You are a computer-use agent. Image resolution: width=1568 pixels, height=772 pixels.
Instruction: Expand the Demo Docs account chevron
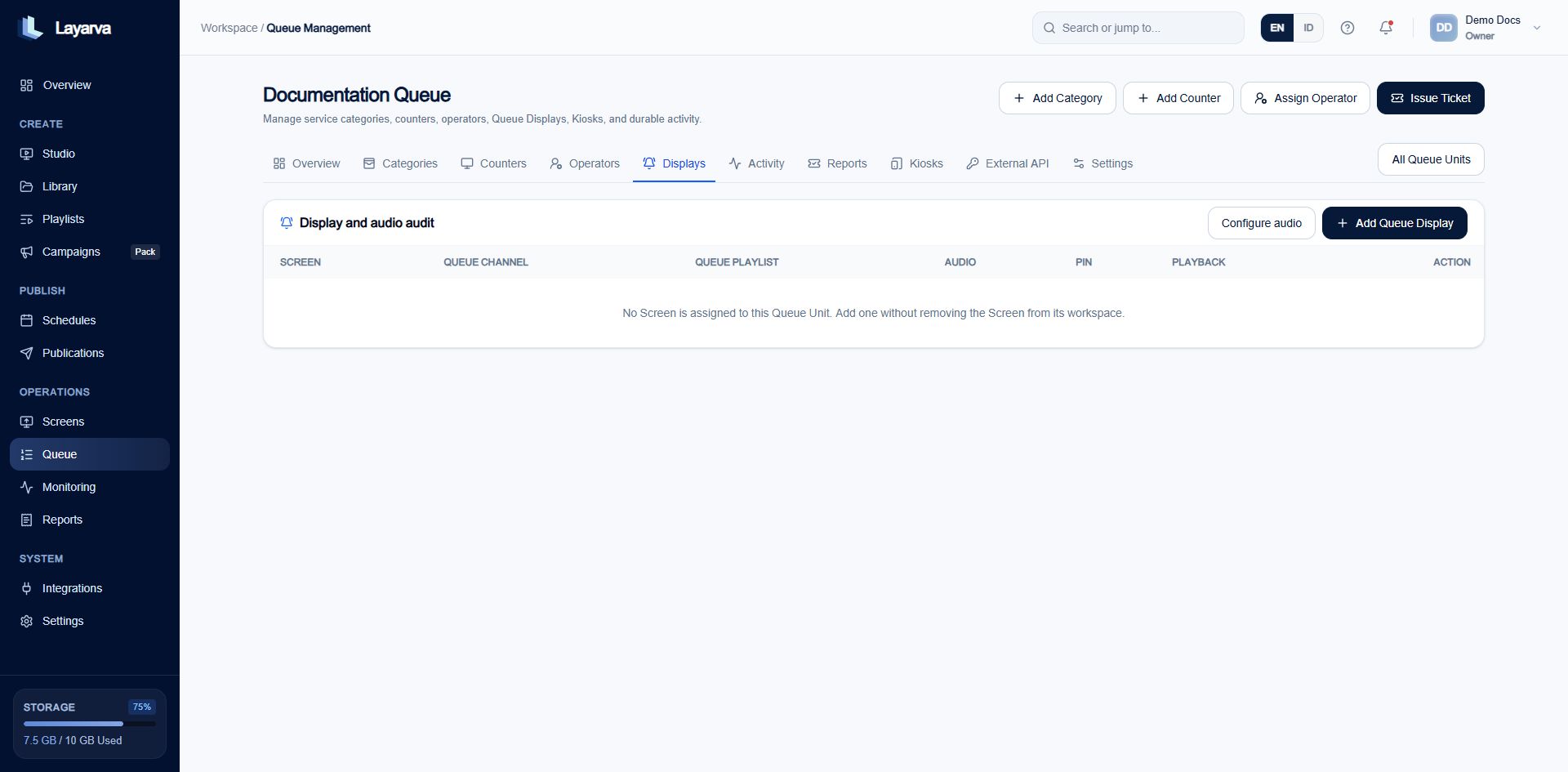pos(1537,28)
